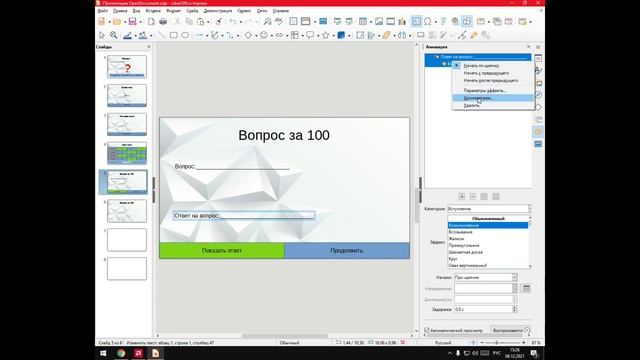640x360 pixels.
Task: Open the Slide Show menu
Action: pos(218,11)
